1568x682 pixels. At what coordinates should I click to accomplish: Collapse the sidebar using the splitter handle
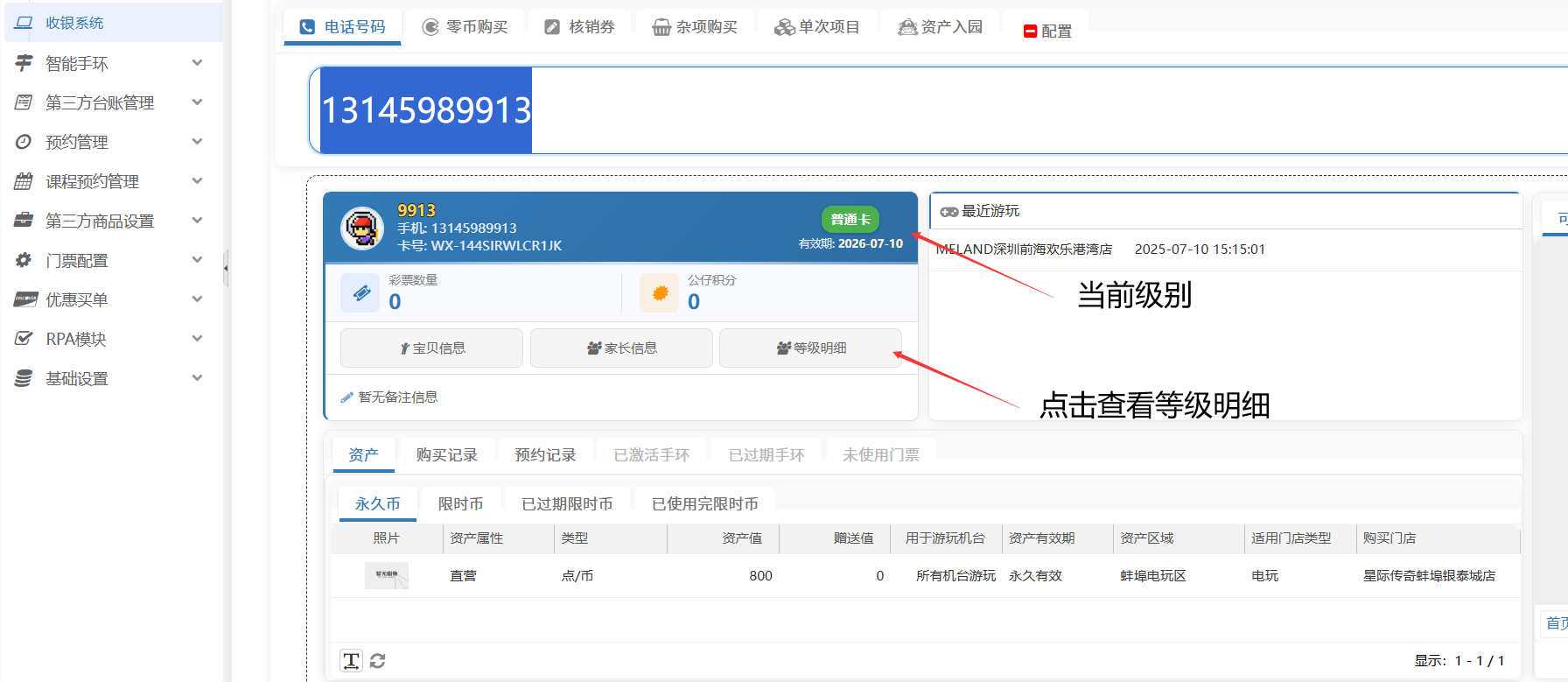click(x=226, y=268)
